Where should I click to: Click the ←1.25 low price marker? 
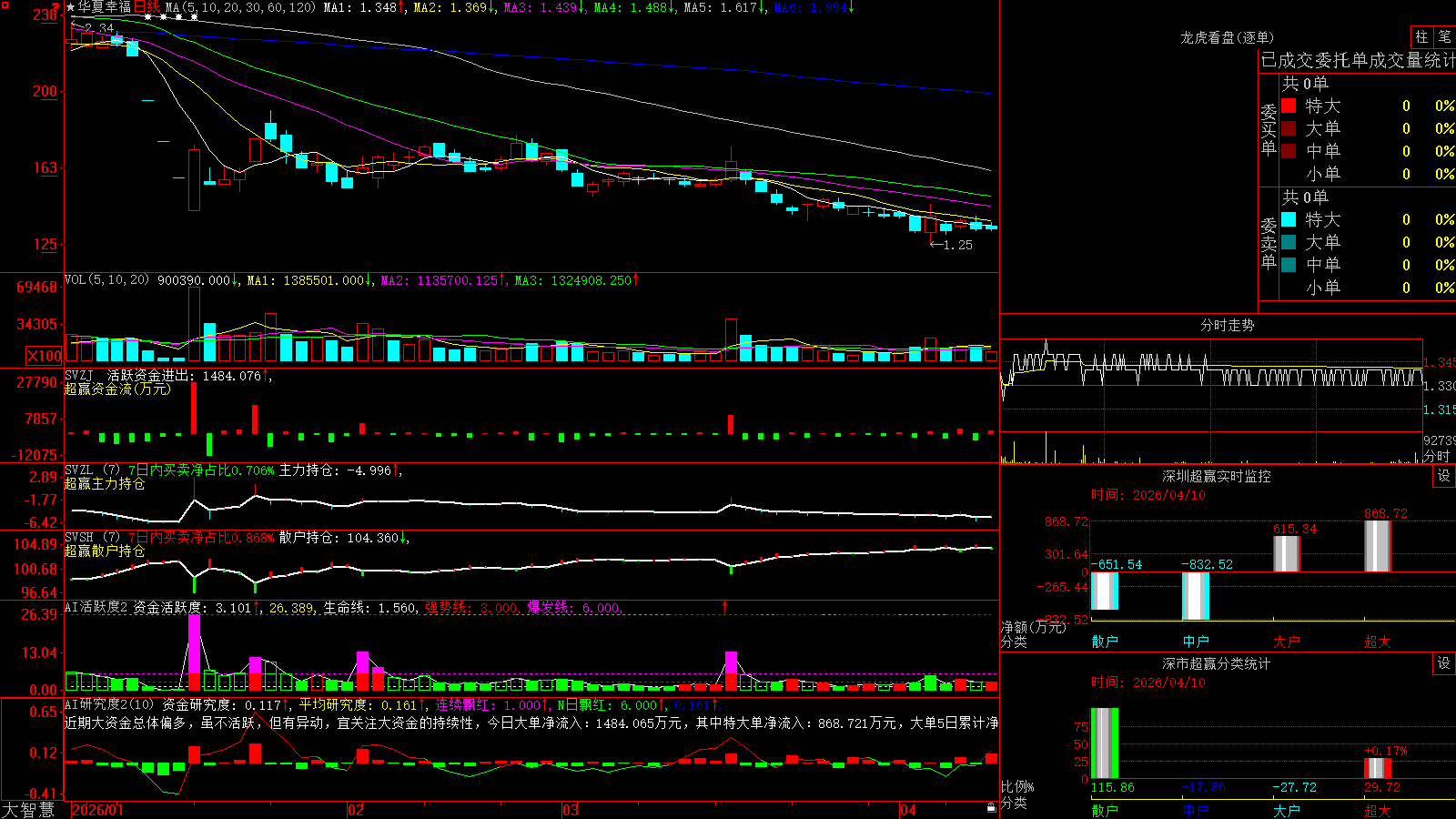click(x=951, y=245)
